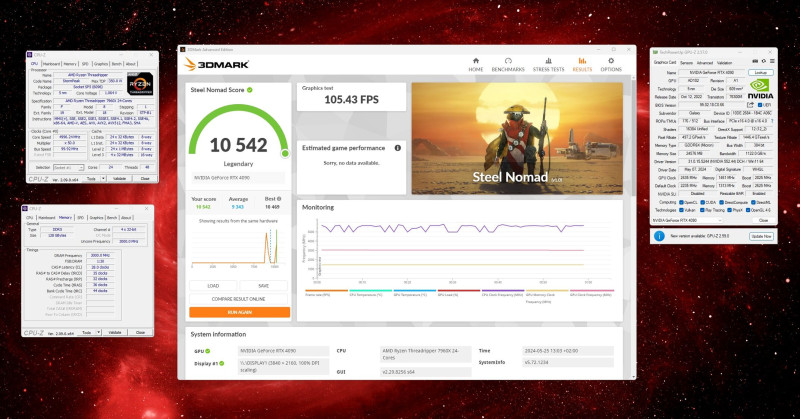Image resolution: width=800 pixels, height=419 pixels.
Task: Switch to Validation tab in GPU-Z
Action: 724,63
